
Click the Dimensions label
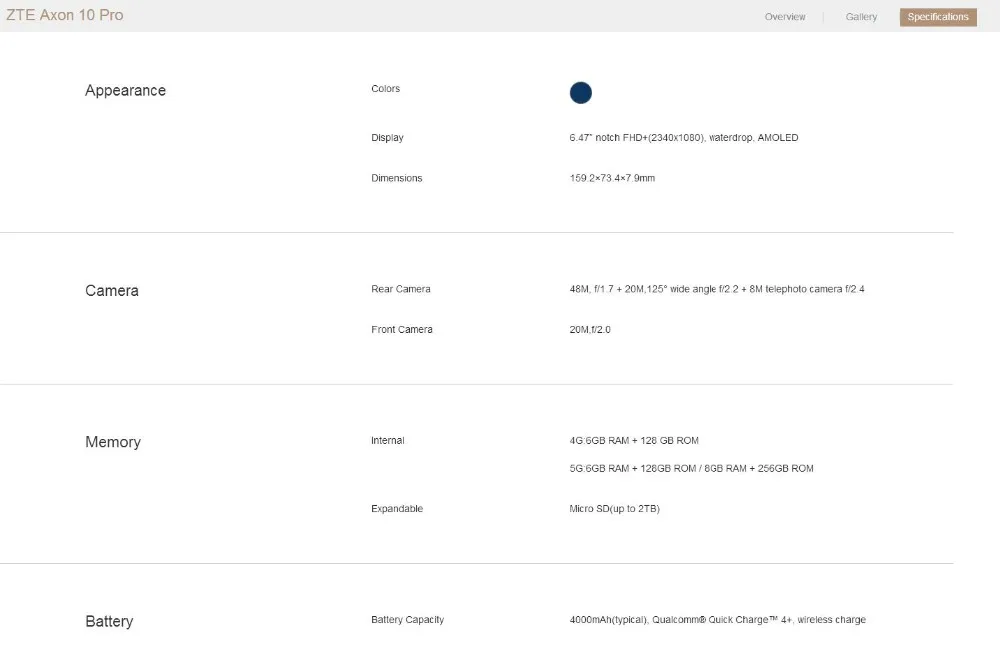(397, 178)
